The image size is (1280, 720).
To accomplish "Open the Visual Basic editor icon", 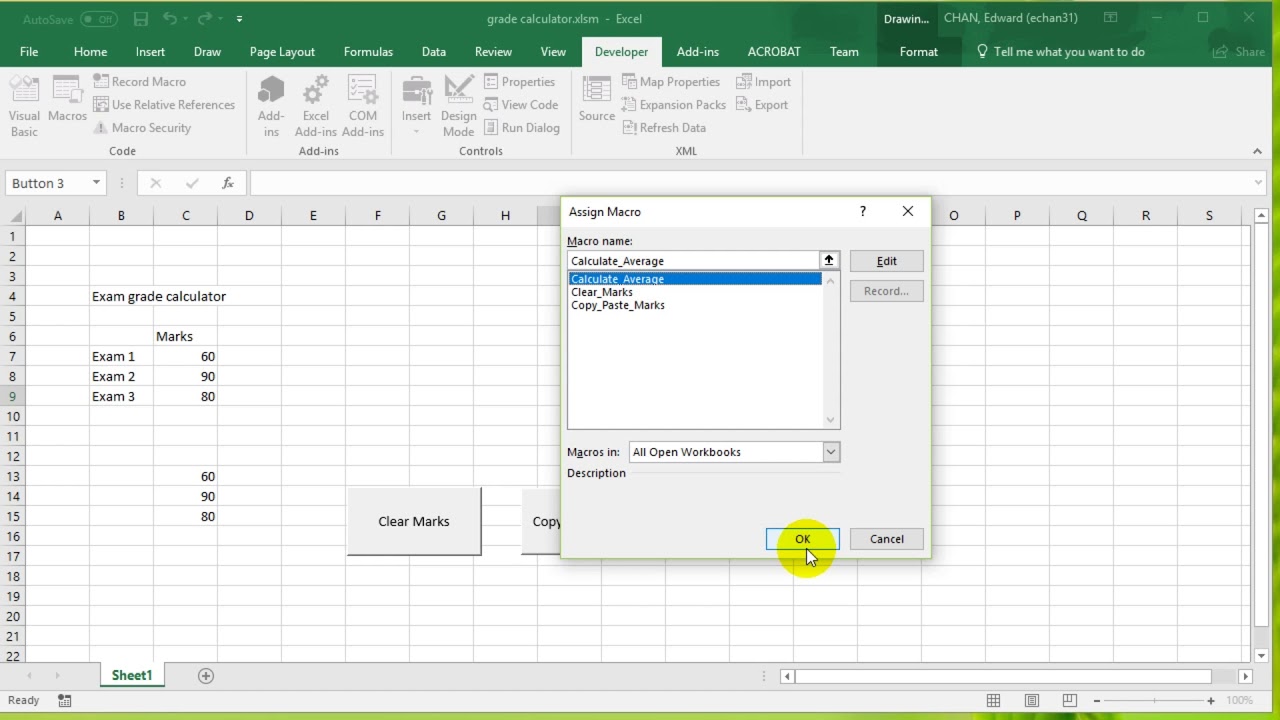I will coord(24,90).
